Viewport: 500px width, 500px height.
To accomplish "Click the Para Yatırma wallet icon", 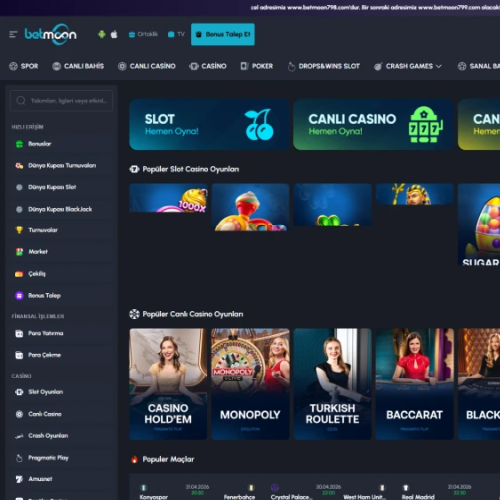I will pos(19,333).
